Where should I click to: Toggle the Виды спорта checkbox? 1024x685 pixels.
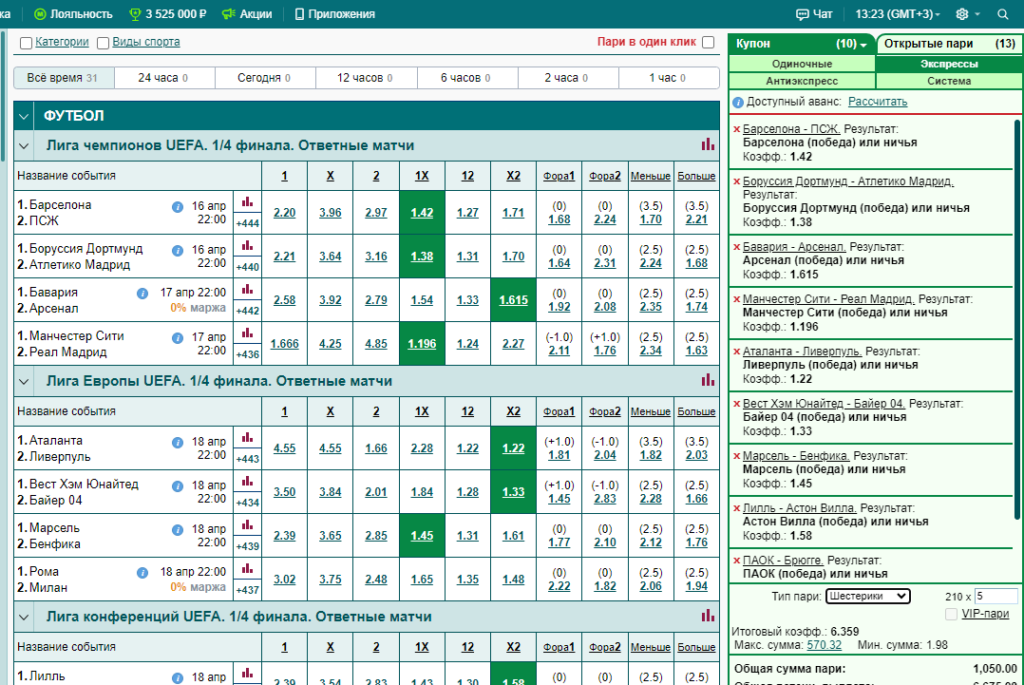(x=103, y=43)
